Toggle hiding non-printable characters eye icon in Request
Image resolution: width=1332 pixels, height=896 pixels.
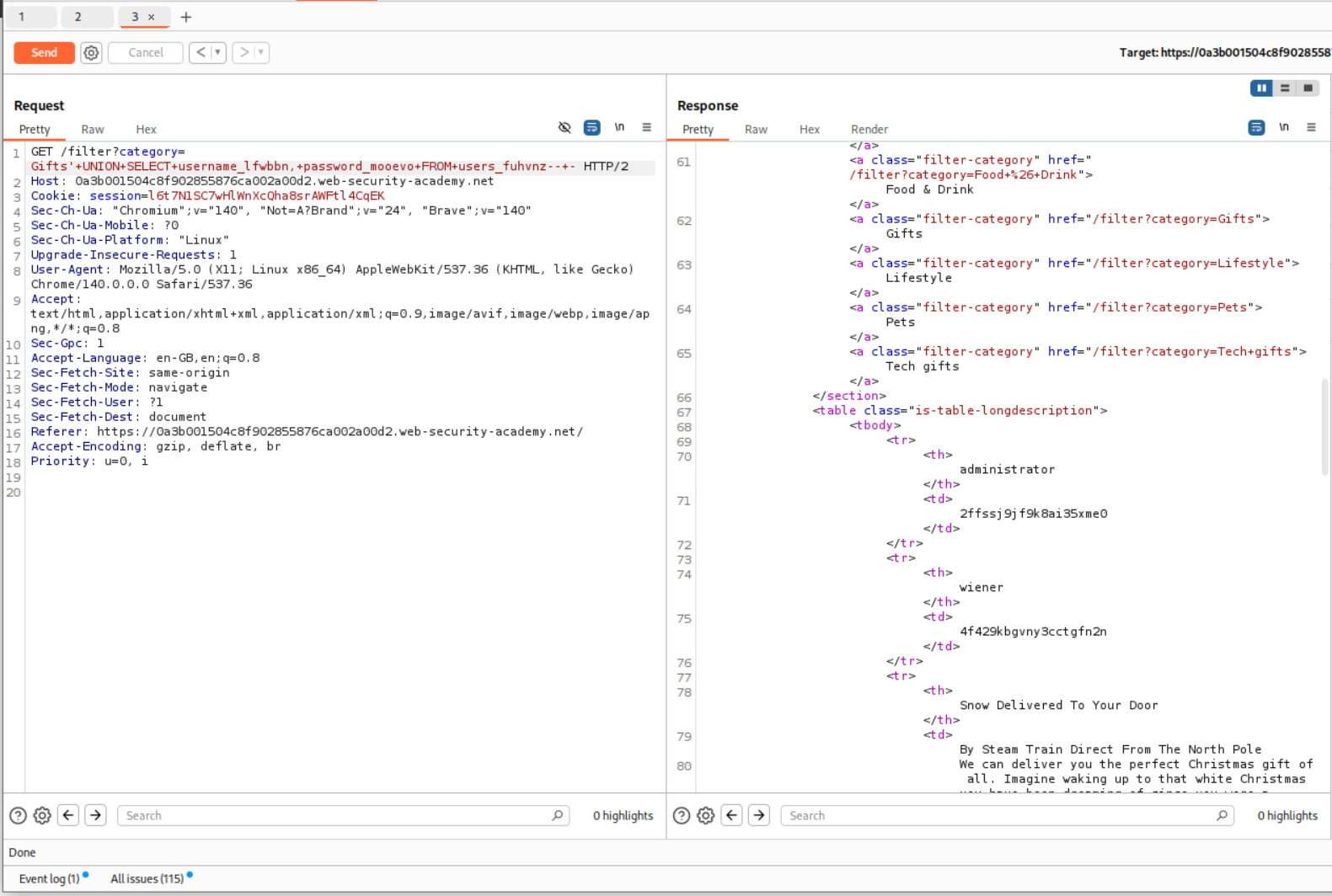coord(564,127)
